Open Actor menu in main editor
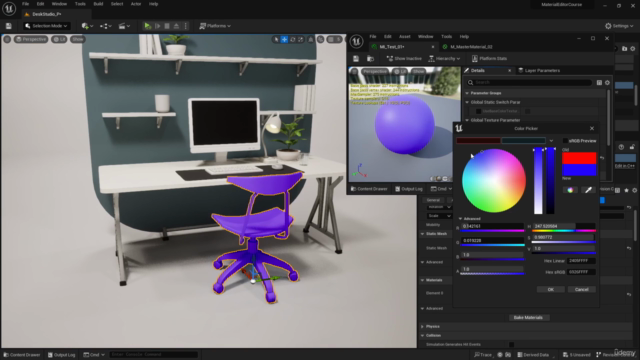Screen dimensions: 640x360 click(x=136, y=4)
